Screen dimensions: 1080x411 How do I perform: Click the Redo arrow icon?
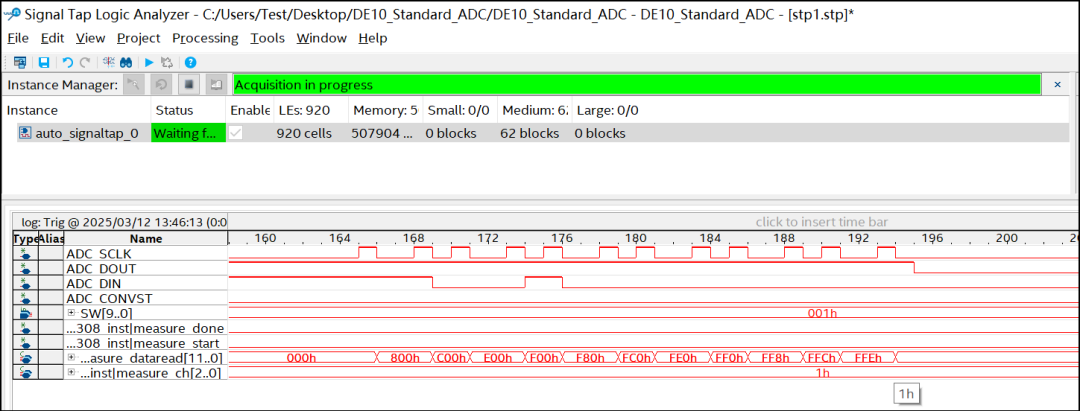pos(85,62)
